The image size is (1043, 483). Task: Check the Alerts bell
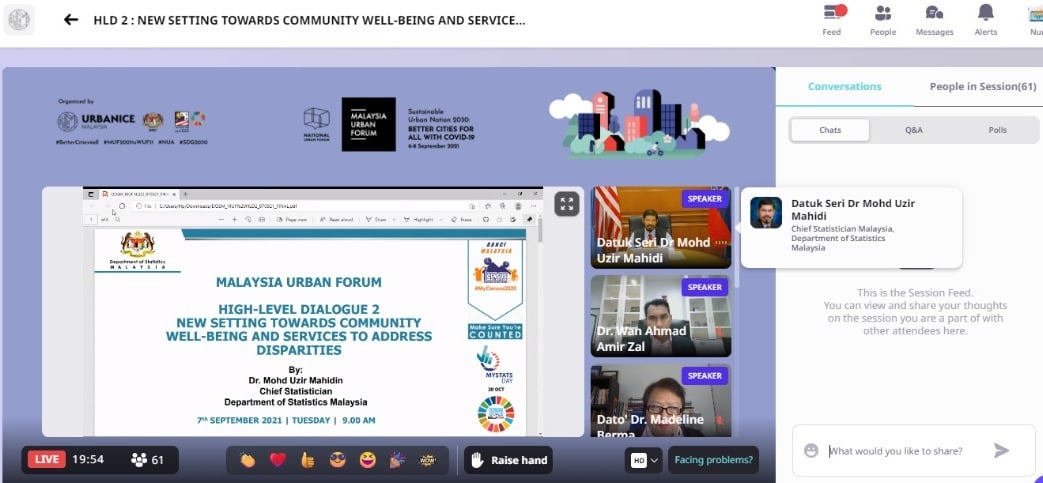pos(985,20)
